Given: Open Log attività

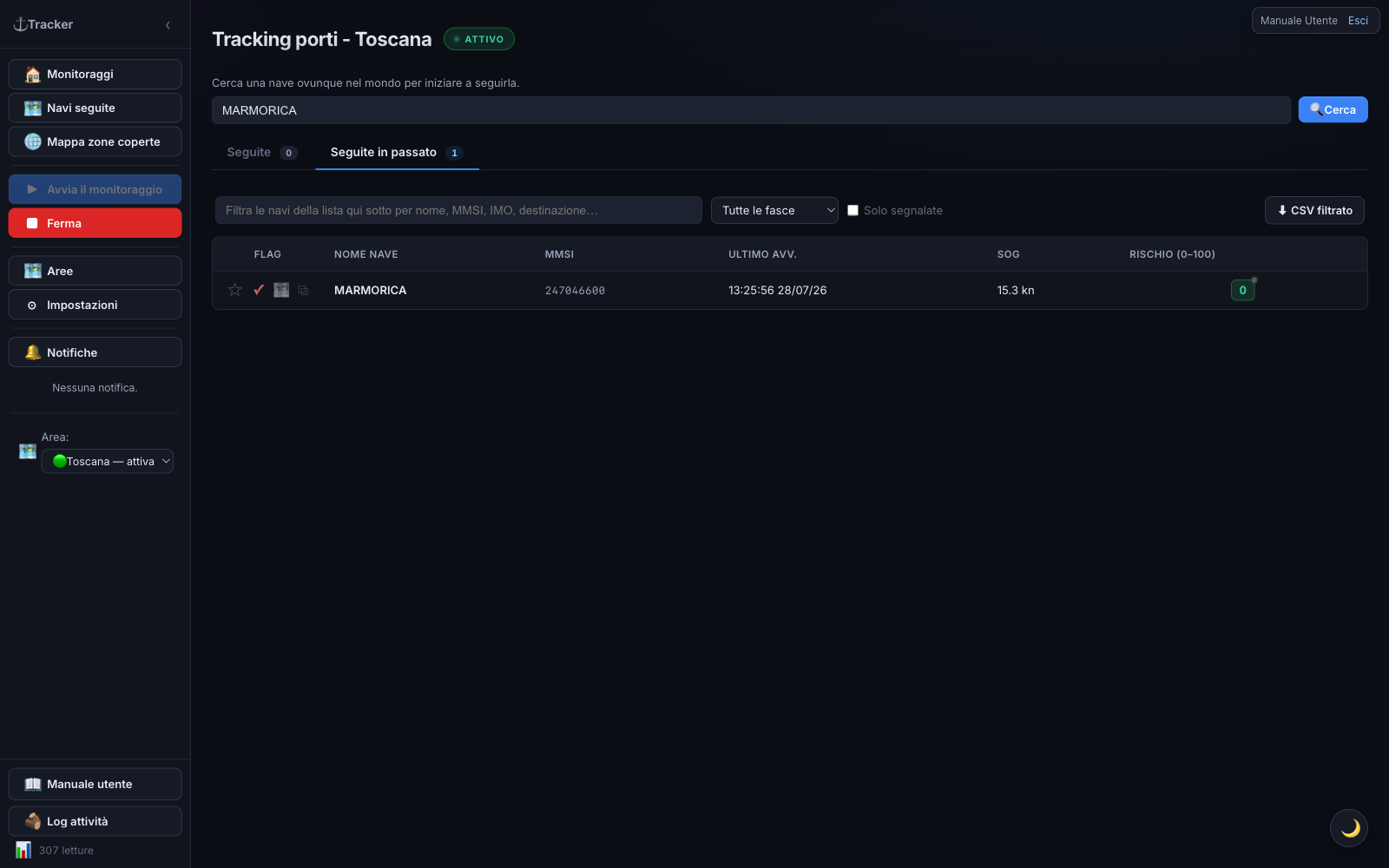Looking at the screenshot, I should coord(95,821).
